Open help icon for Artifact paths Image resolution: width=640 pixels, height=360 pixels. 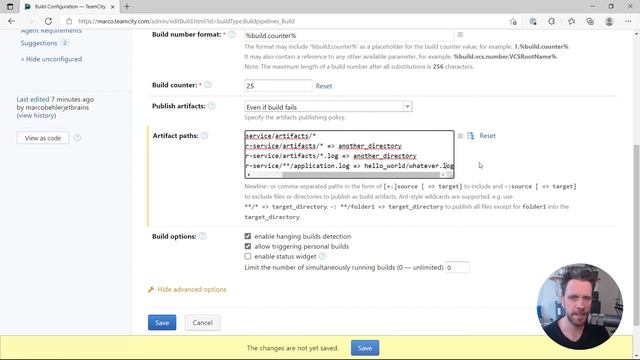(204, 136)
